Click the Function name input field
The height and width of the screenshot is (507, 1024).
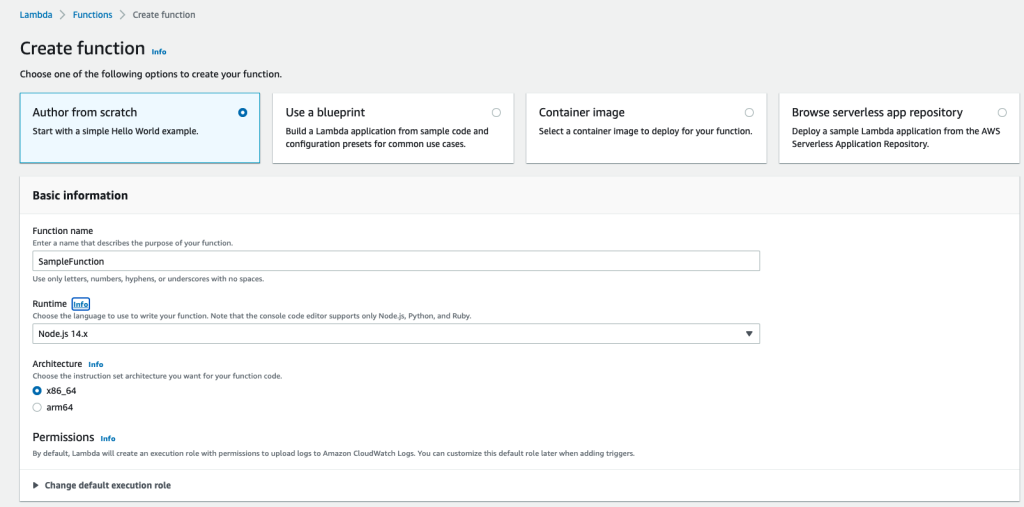point(396,261)
